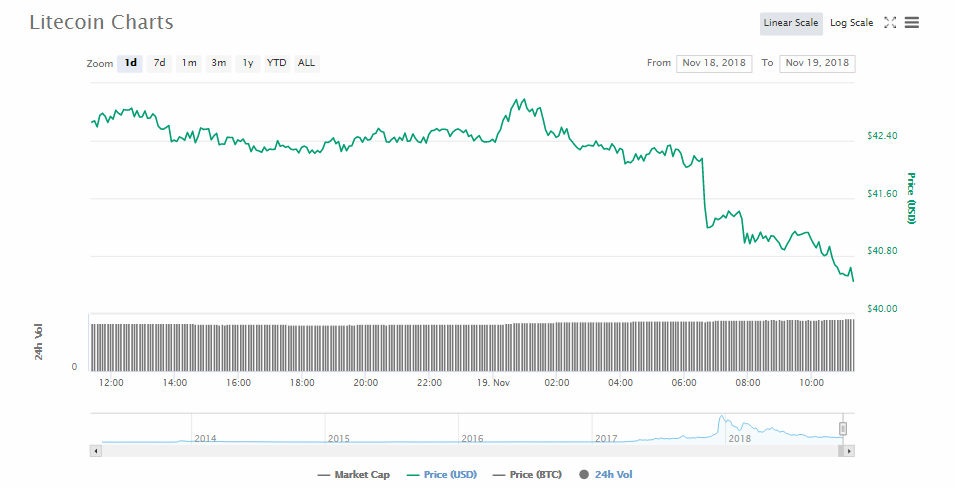The width and height of the screenshot is (955, 488).
Task: Click 2018 label in navigator timeline
Action: click(x=739, y=439)
